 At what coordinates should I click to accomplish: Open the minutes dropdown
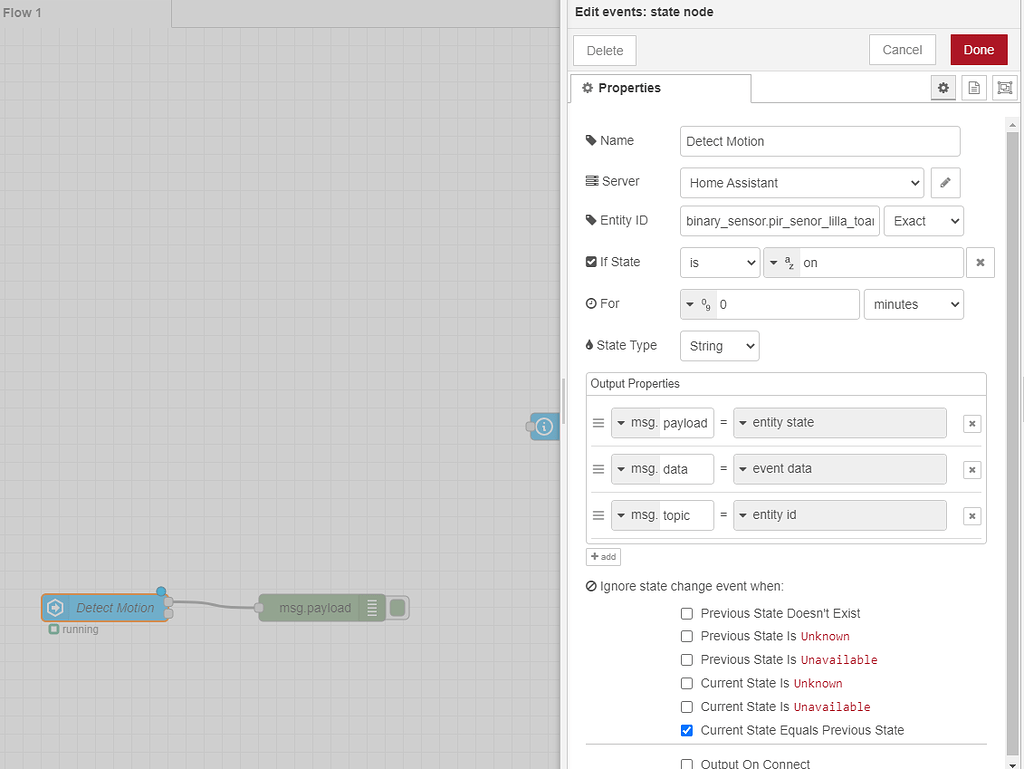point(913,303)
